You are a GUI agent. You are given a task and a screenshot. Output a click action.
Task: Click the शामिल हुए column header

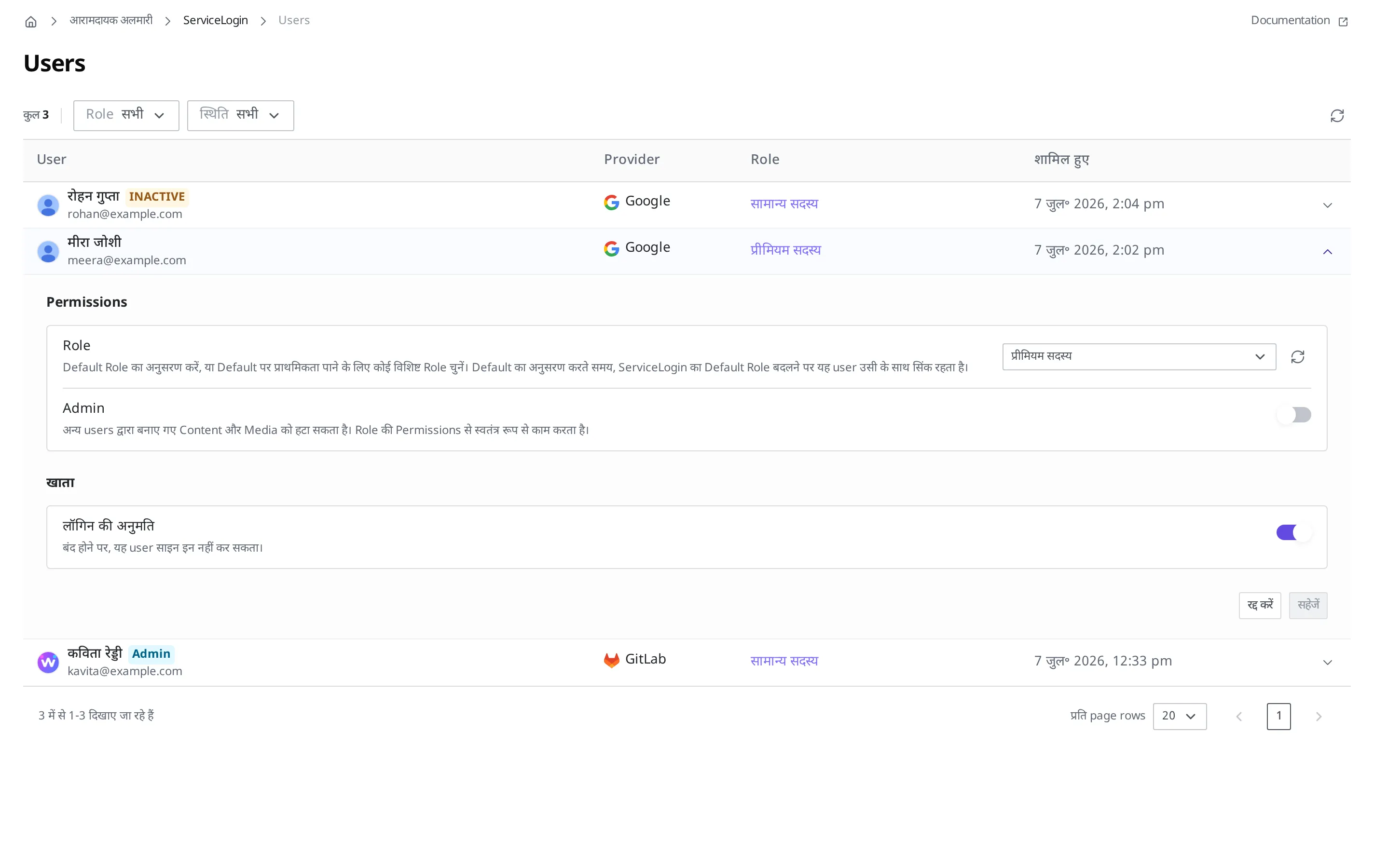pyautogui.click(x=1061, y=160)
